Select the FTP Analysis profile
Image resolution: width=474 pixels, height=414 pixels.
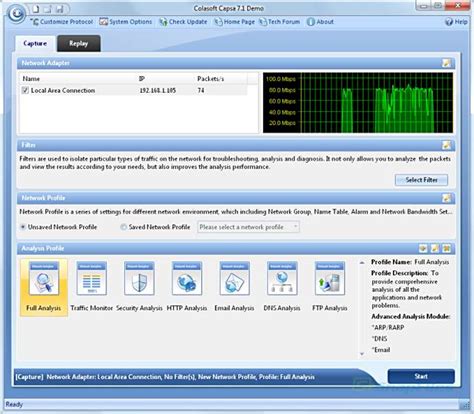(x=330, y=287)
